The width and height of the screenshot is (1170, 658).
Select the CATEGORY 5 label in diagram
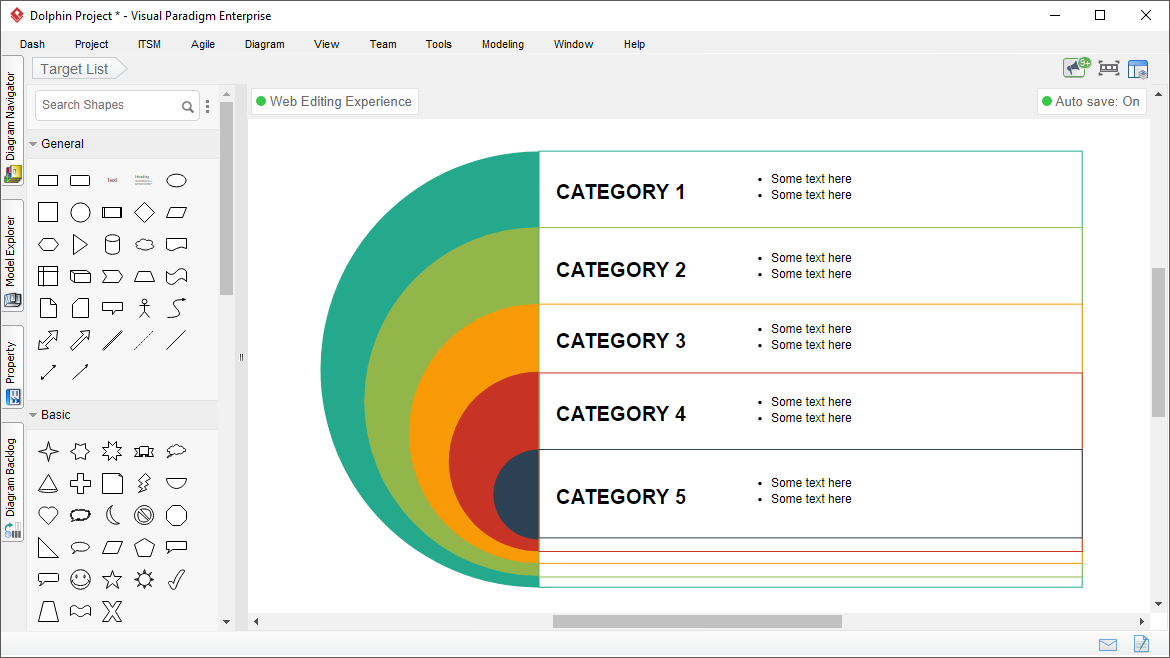point(620,497)
